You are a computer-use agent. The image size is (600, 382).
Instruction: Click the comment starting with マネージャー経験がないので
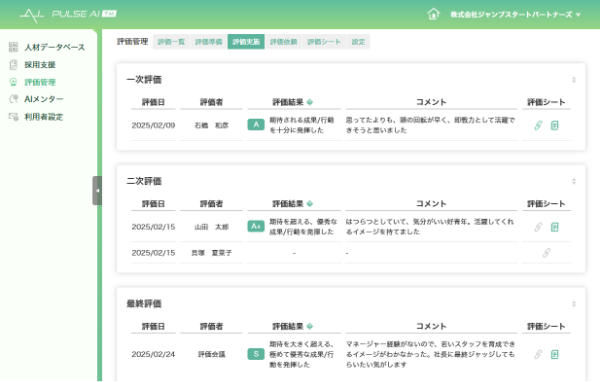tap(430, 354)
